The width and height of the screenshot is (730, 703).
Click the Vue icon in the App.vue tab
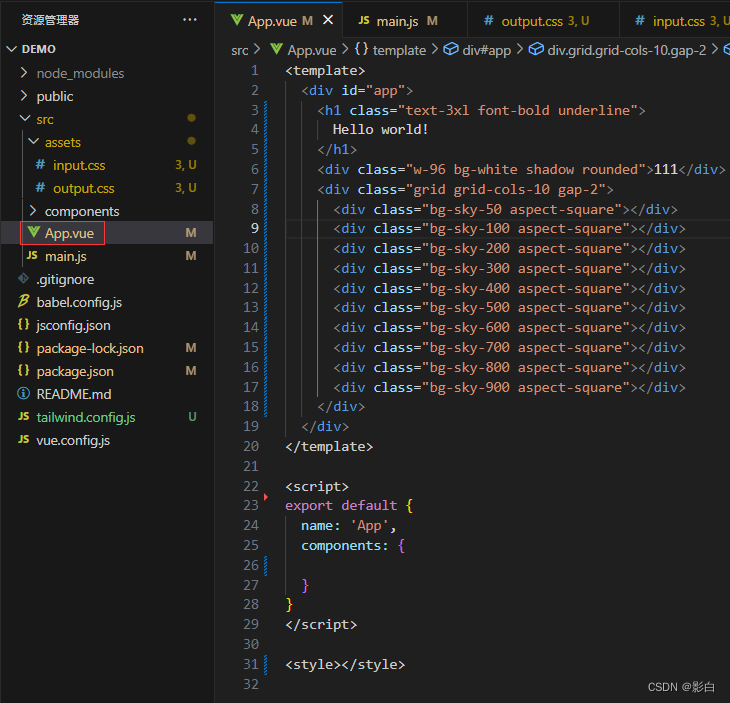click(237, 20)
